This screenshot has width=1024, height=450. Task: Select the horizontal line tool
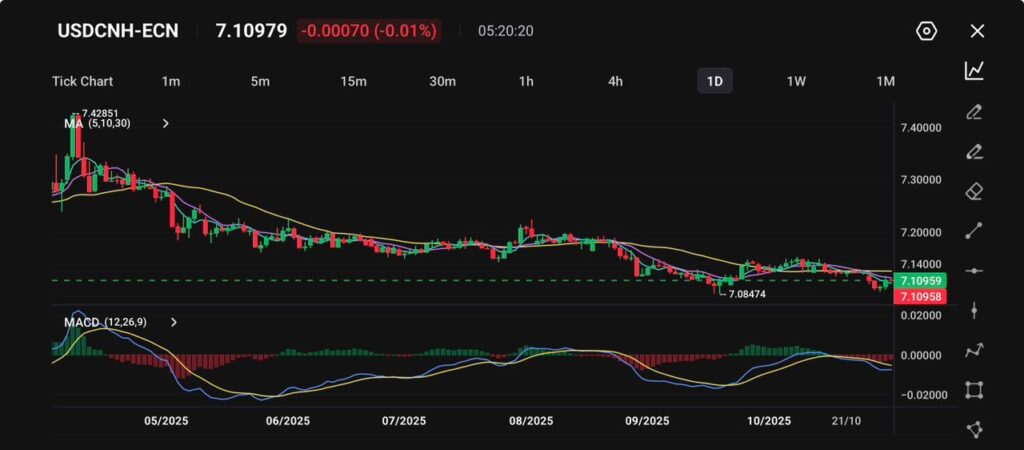[x=974, y=270]
